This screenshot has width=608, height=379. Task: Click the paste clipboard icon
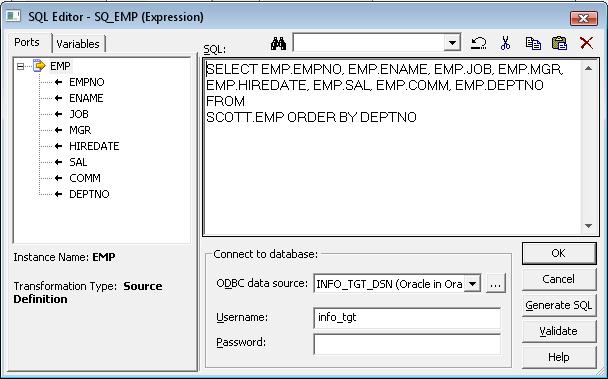[560, 43]
